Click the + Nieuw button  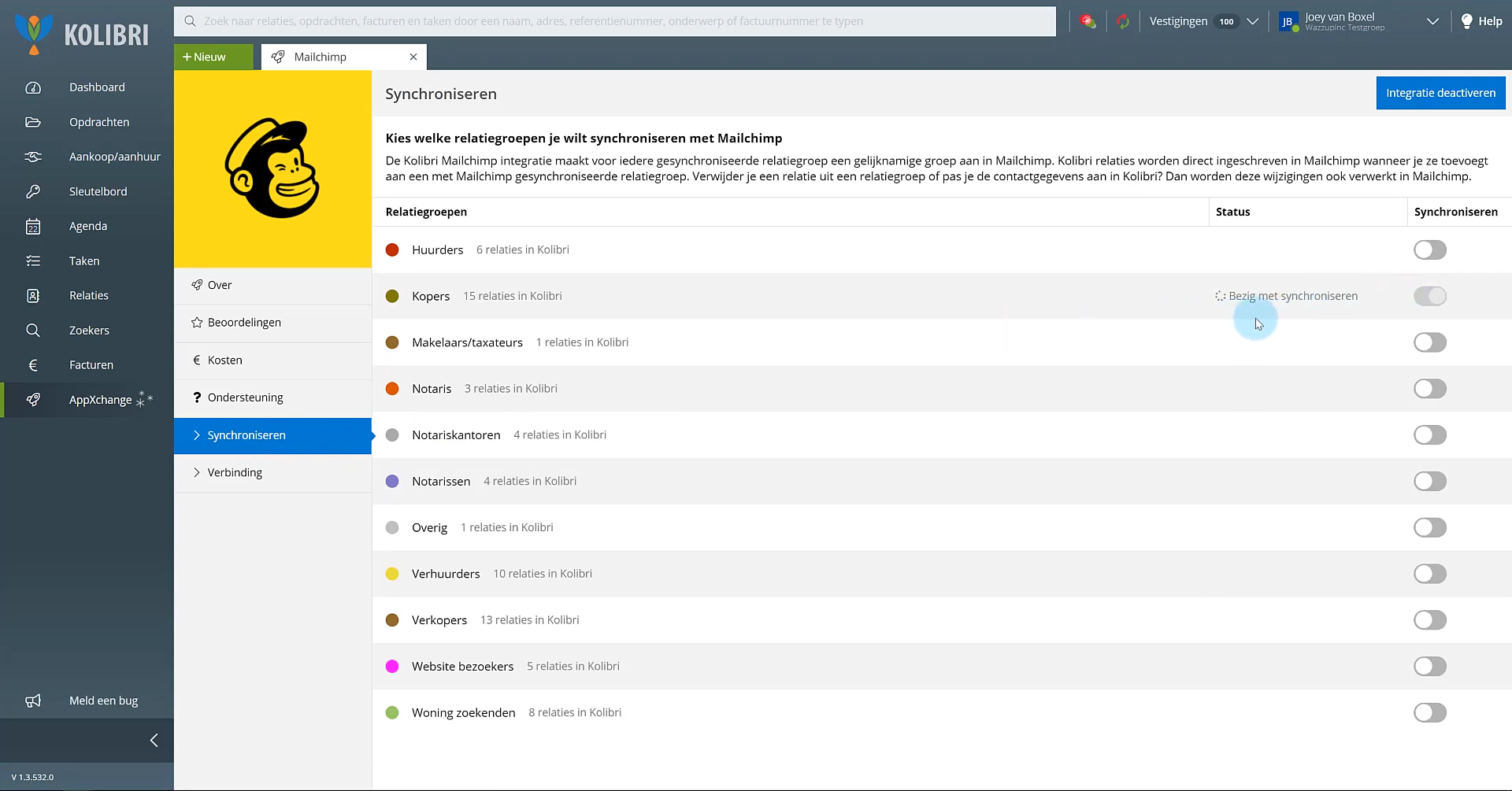[x=213, y=57]
